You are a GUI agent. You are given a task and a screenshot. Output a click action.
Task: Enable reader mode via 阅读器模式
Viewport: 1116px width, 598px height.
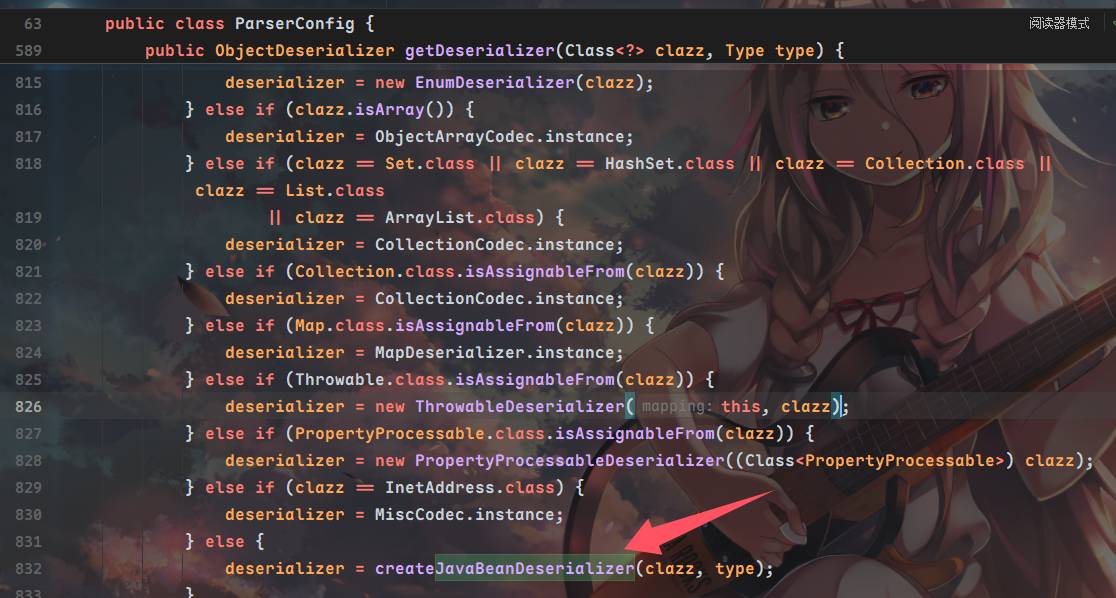click(x=1058, y=23)
